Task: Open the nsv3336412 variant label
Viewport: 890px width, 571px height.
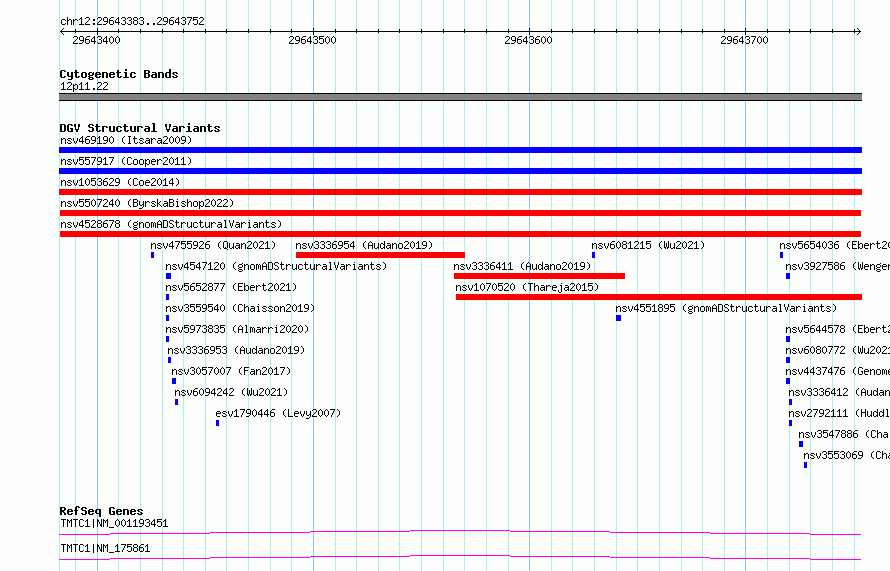Action: coord(839,392)
